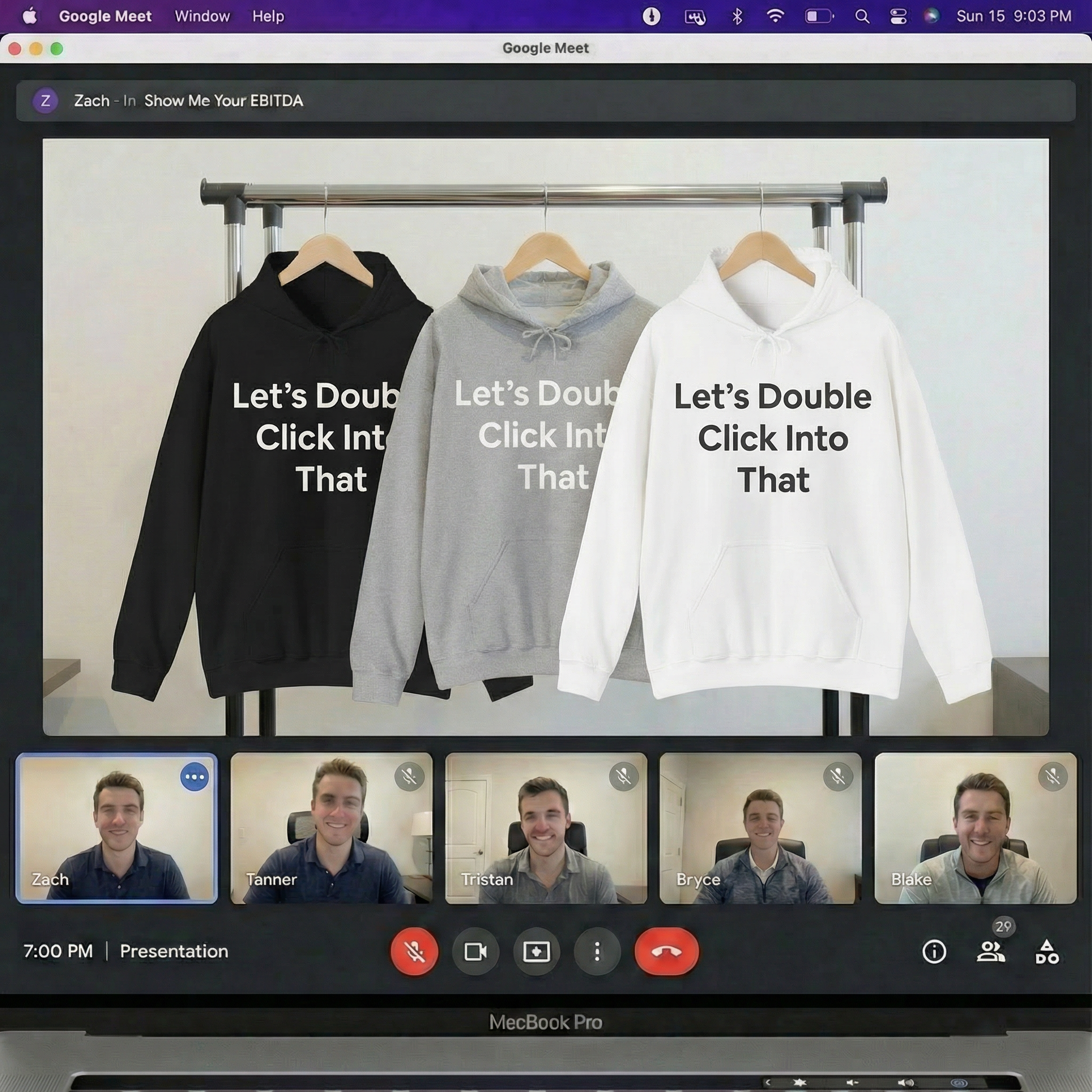
Task: Click the muted mic icon on Bryce's tile
Action: coord(838,777)
